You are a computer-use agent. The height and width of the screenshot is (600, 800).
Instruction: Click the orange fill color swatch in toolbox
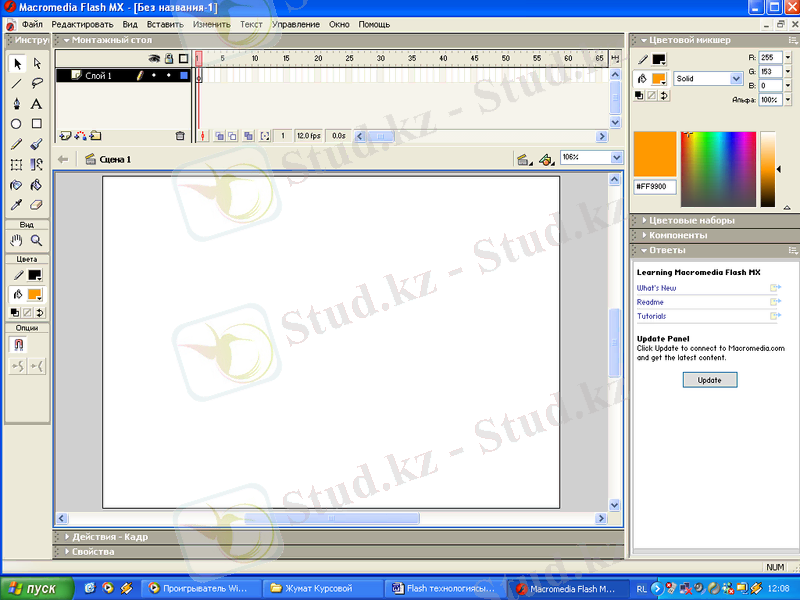(x=35, y=294)
